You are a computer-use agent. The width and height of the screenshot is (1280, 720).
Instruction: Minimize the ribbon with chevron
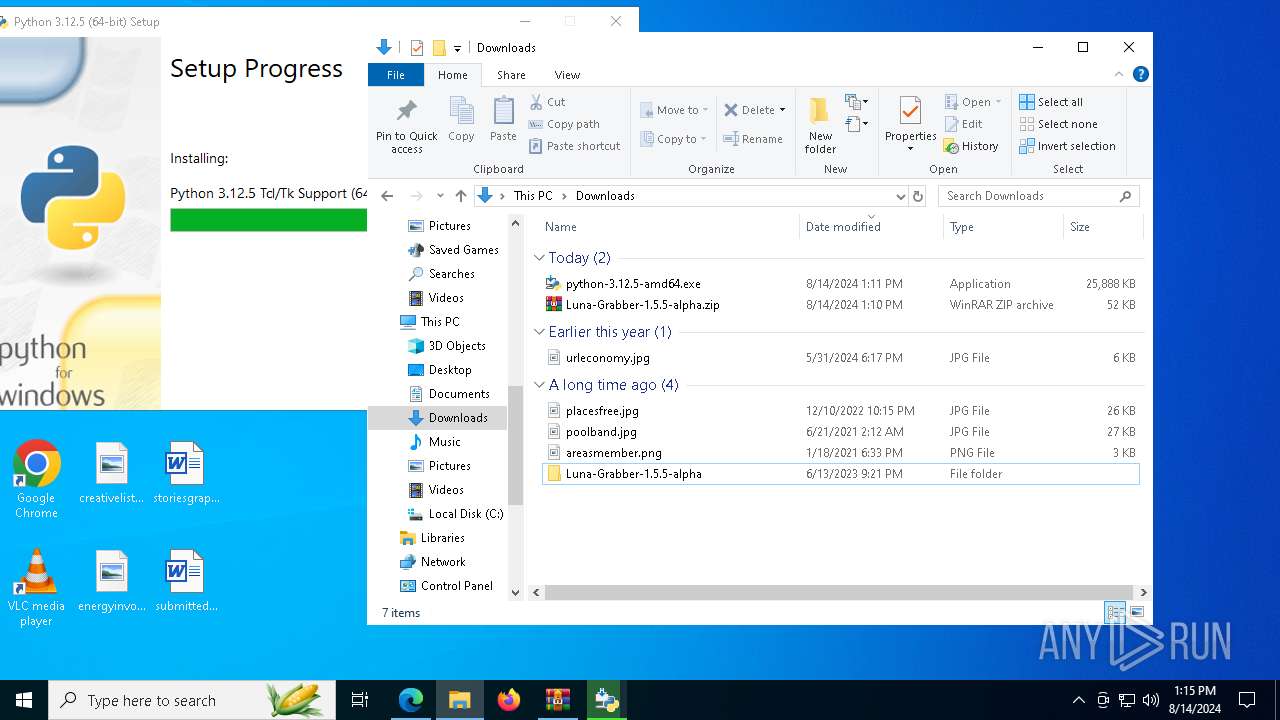coord(1119,74)
